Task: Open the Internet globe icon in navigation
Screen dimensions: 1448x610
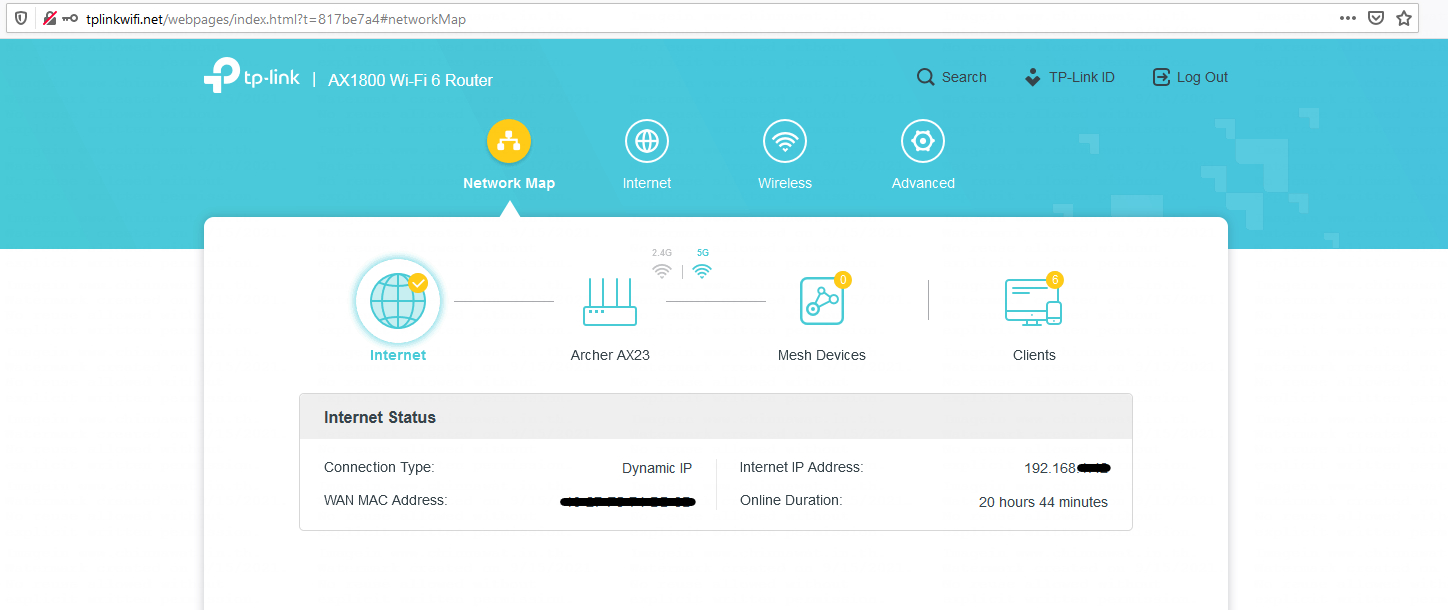Action: [647, 141]
